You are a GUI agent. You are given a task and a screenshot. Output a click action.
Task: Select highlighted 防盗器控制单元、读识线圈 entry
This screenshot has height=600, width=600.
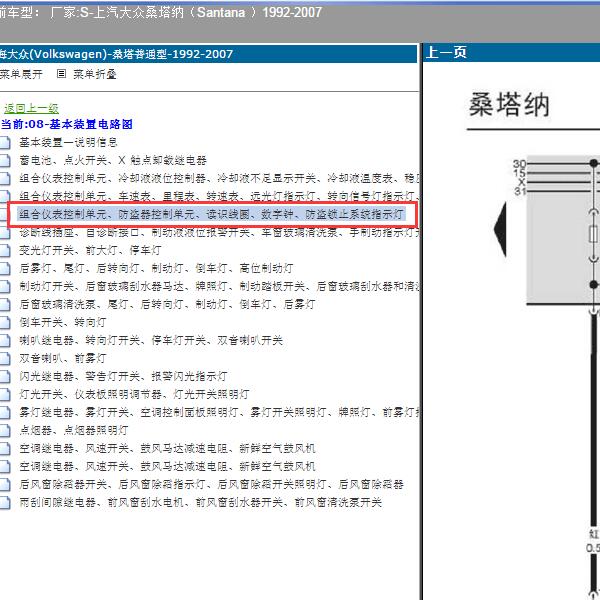(212, 214)
